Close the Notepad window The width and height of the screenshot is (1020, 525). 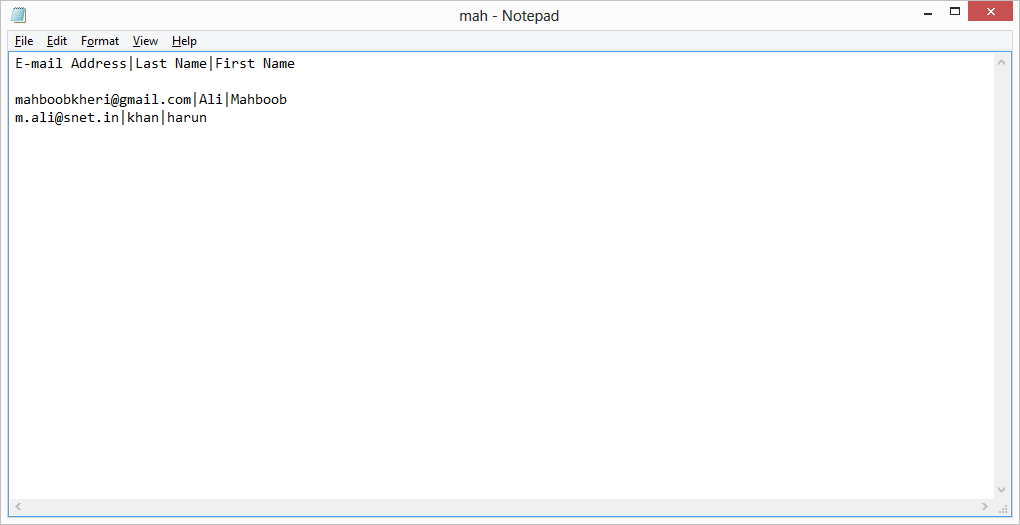[991, 12]
